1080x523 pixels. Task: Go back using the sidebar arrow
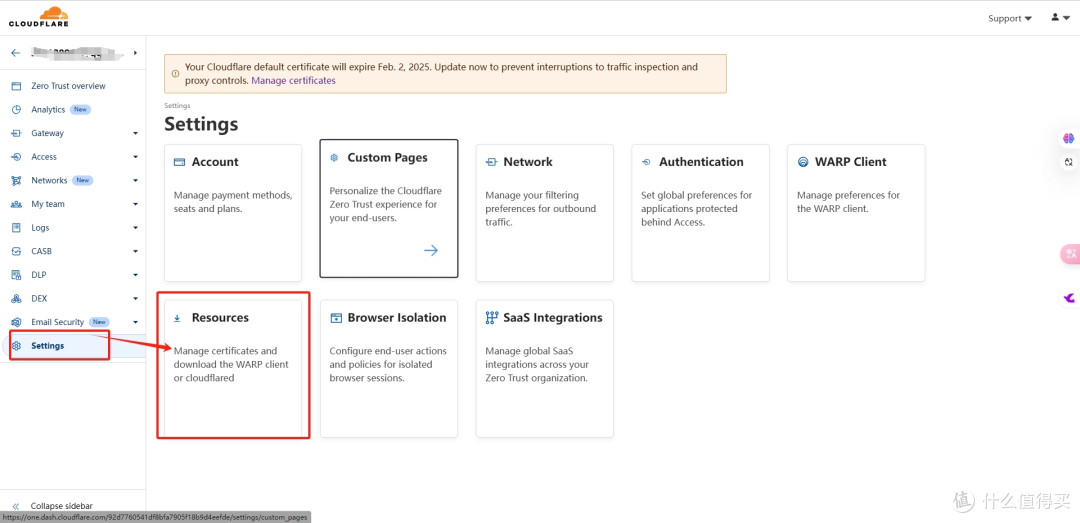(x=16, y=53)
